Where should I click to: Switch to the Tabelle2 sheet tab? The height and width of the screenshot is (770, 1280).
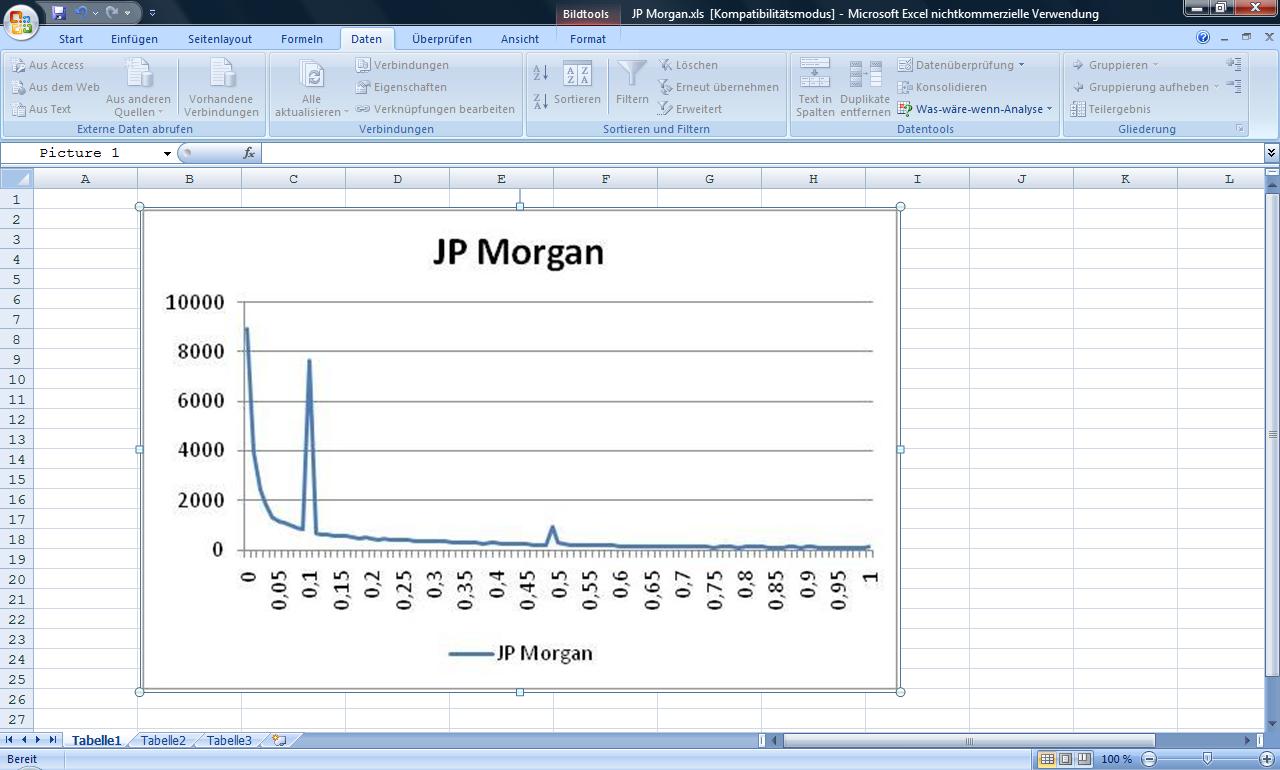click(163, 741)
